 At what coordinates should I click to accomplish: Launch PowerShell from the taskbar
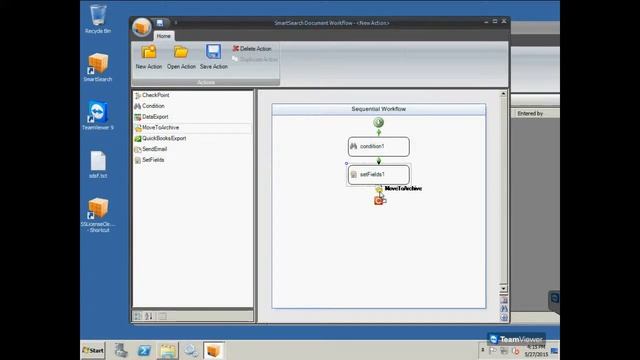click(x=144, y=350)
